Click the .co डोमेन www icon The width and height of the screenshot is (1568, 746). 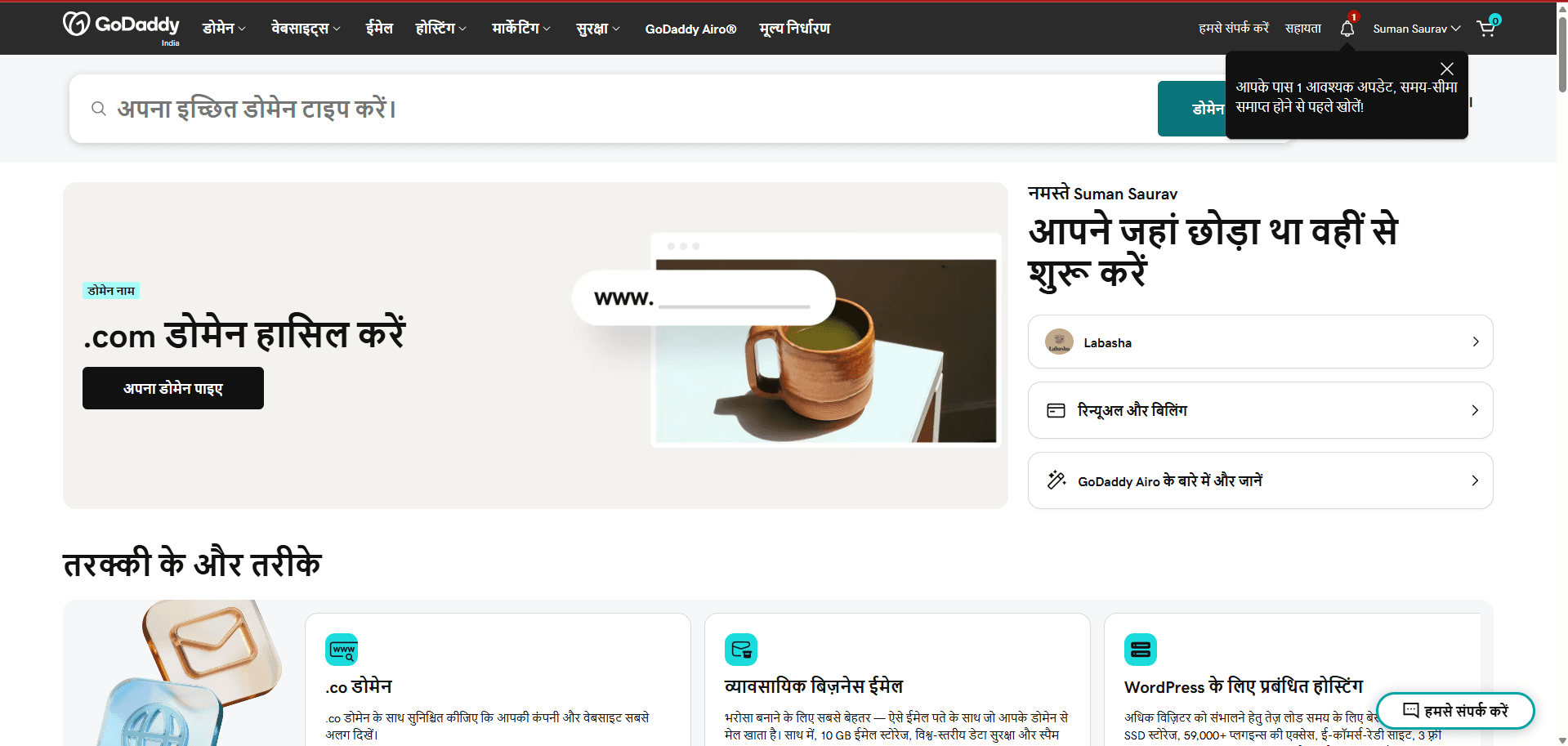[x=342, y=650]
